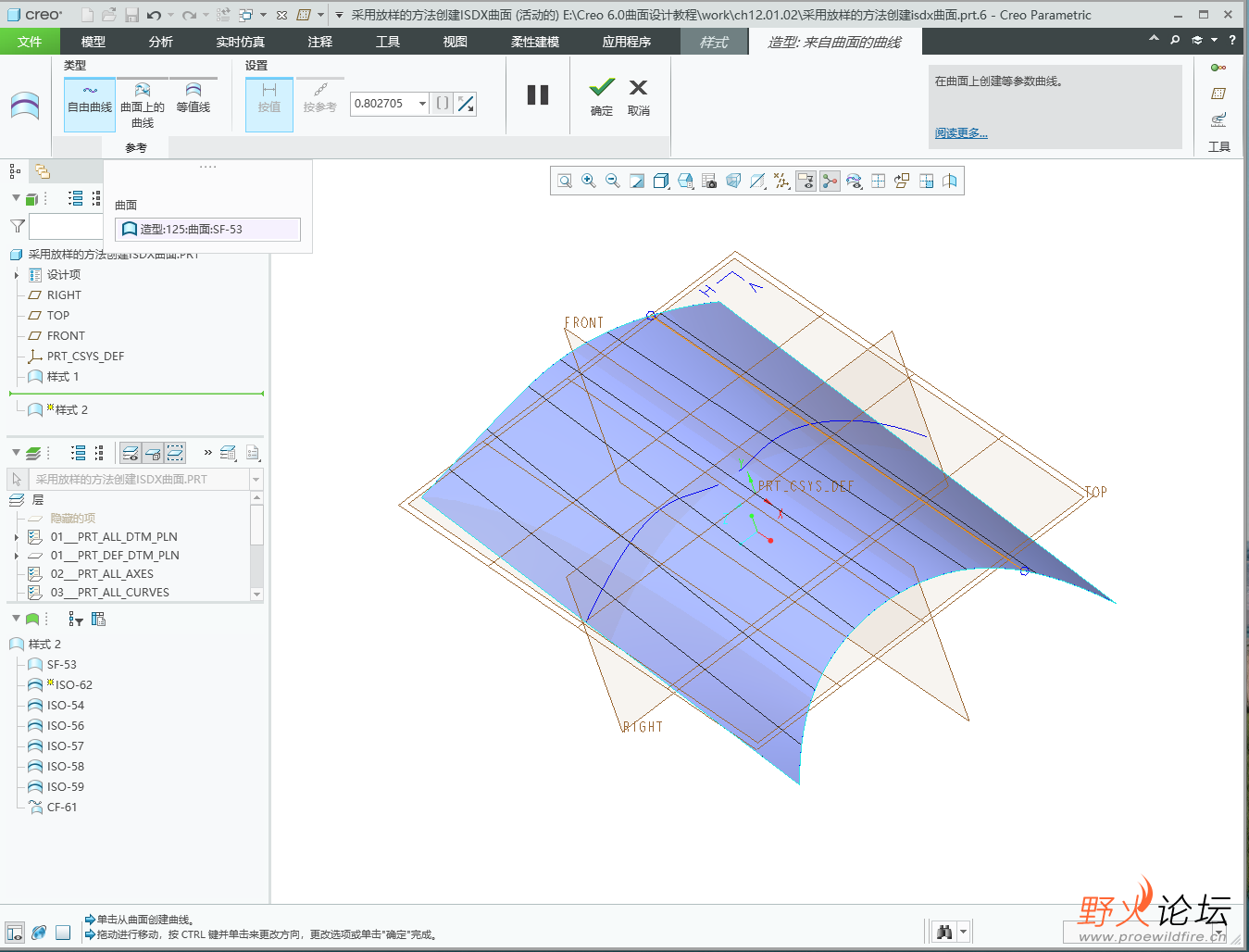Select 样式 1 in the model tree
Viewport: 1249px width, 952px height.
coord(63,377)
